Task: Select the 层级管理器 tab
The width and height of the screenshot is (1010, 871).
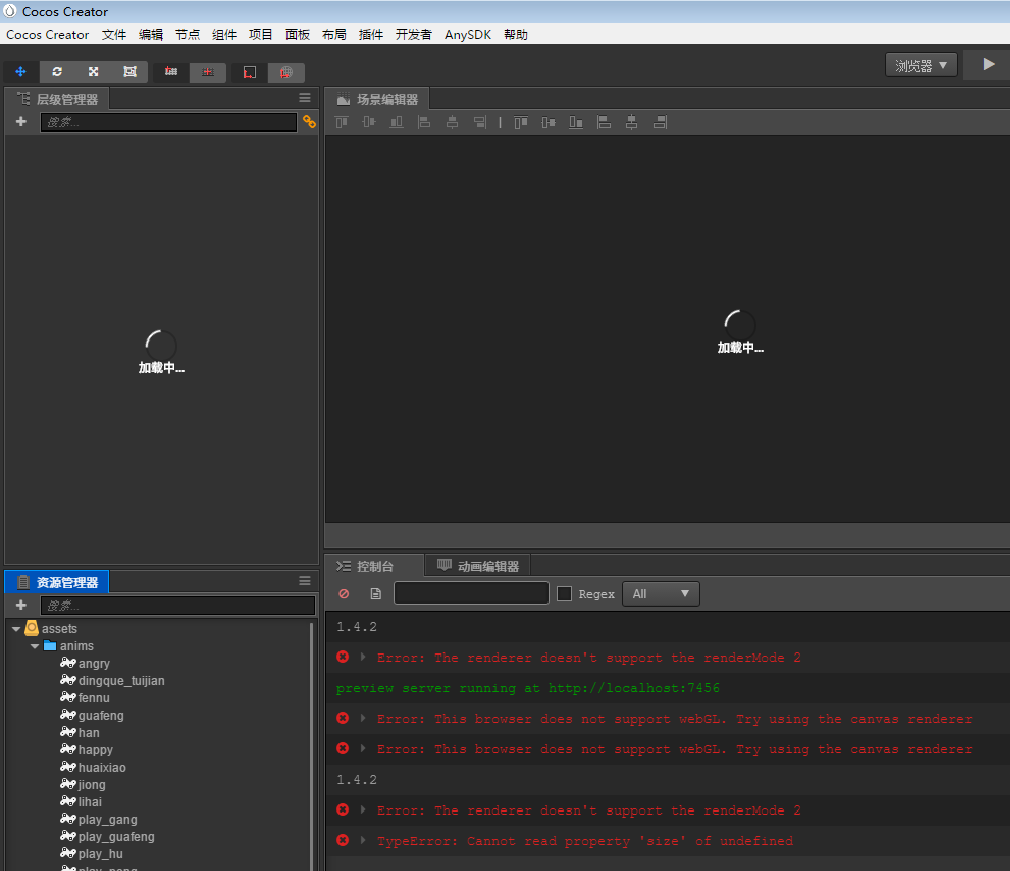Action: click(x=57, y=99)
